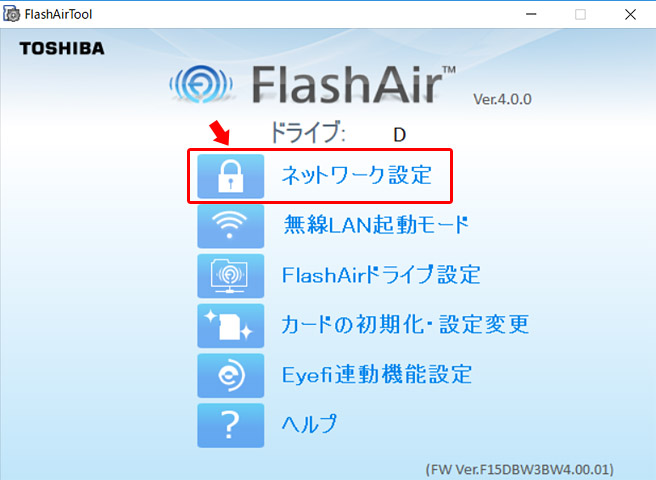Click the FW Ver.F15DBW3BW4.00.01 firmware text

coord(520,469)
